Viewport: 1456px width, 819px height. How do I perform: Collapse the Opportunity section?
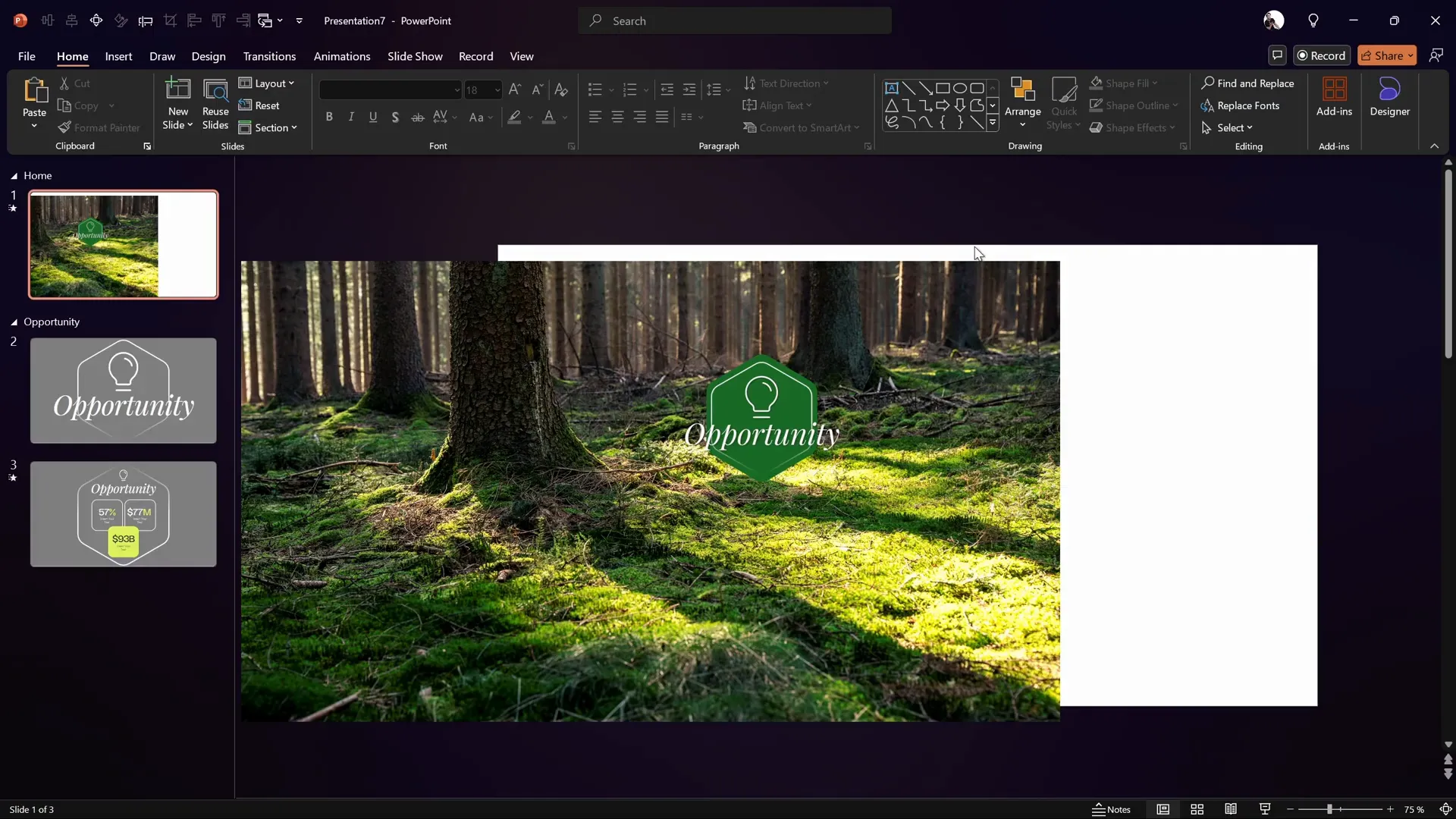click(x=14, y=322)
